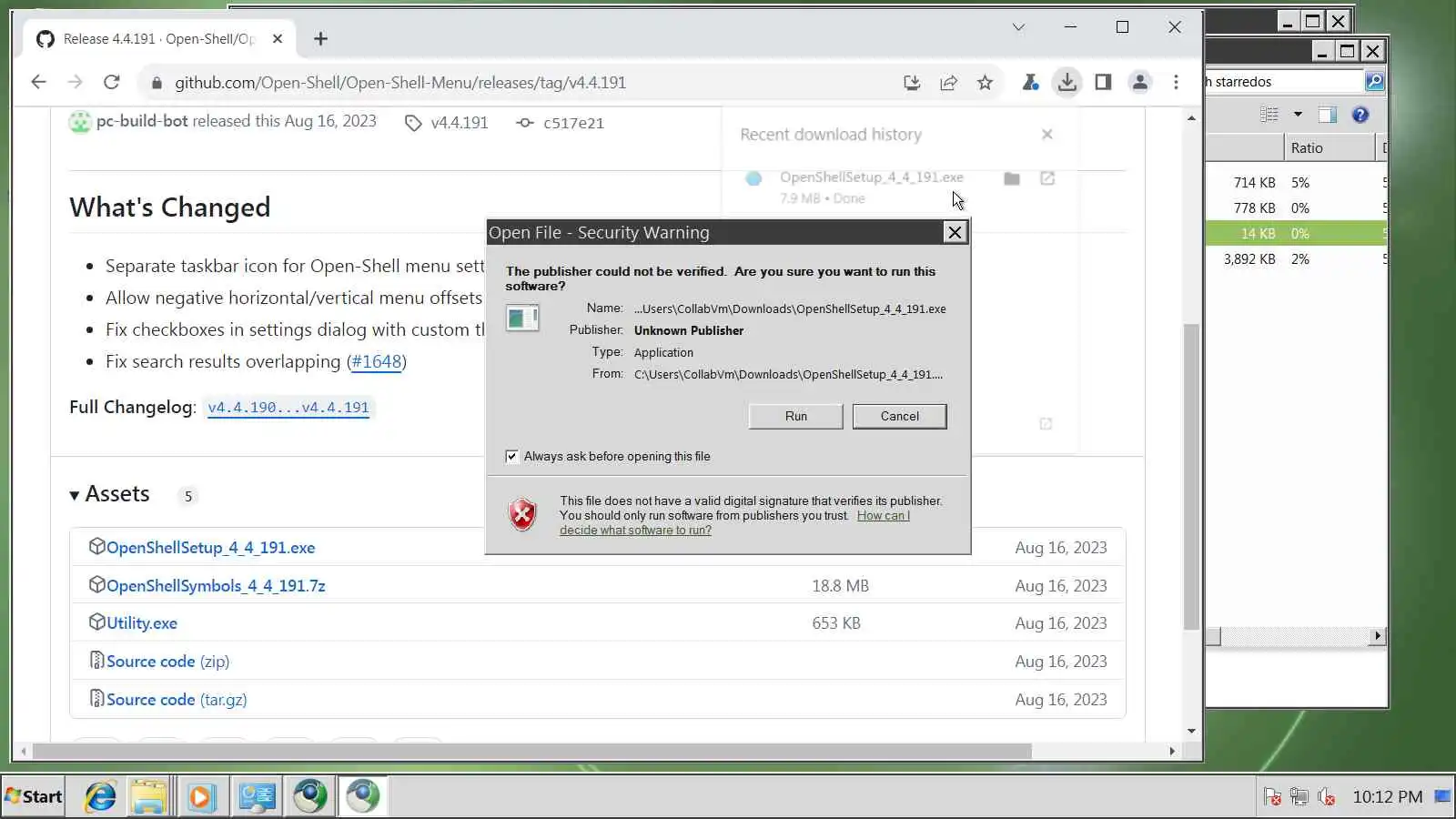Cancel the Open File security warning
Image resolution: width=1456 pixels, height=819 pixels.
899,416
